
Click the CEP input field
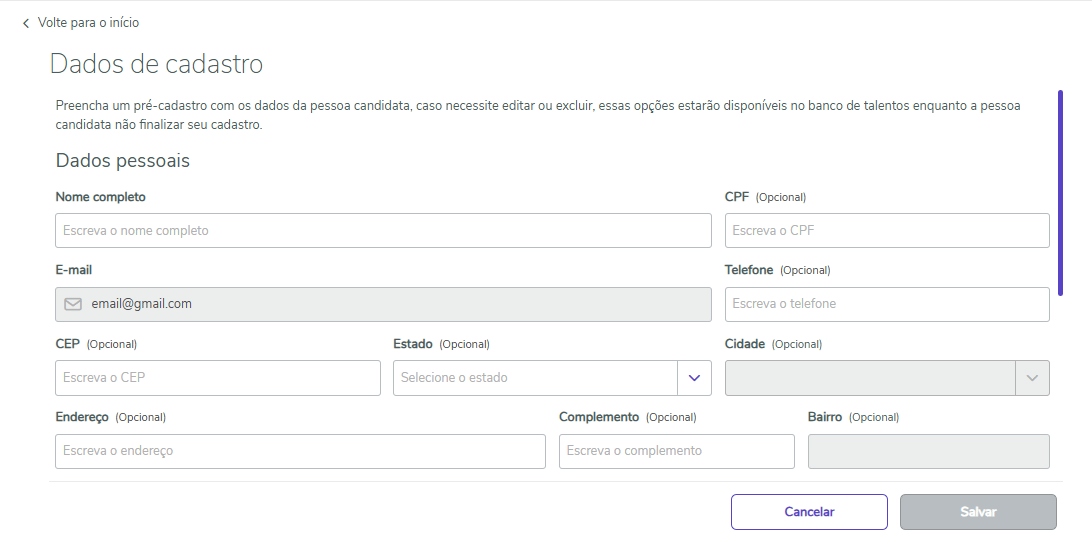point(218,378)
